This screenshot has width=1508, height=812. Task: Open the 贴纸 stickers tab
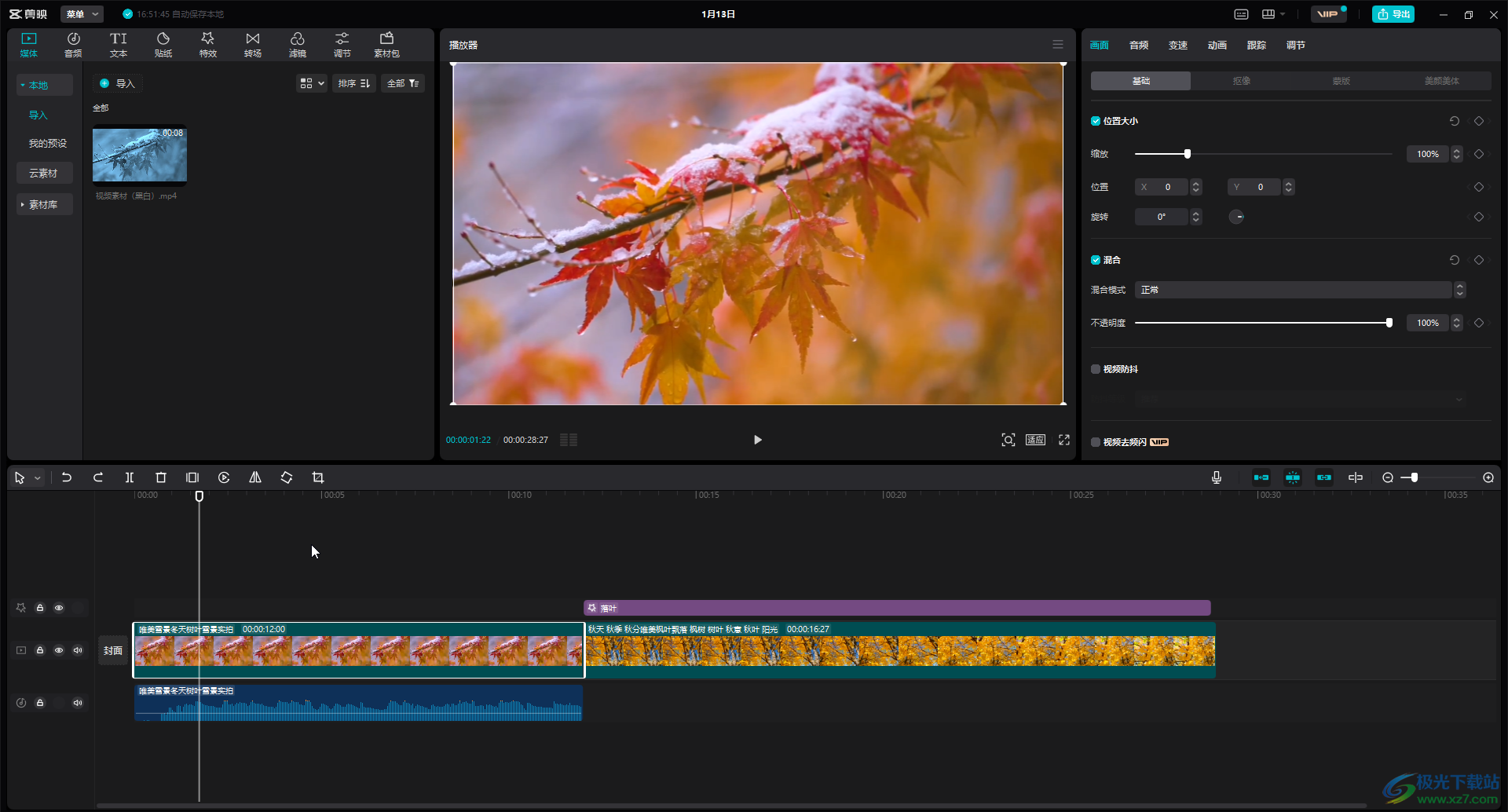point(163,45)
